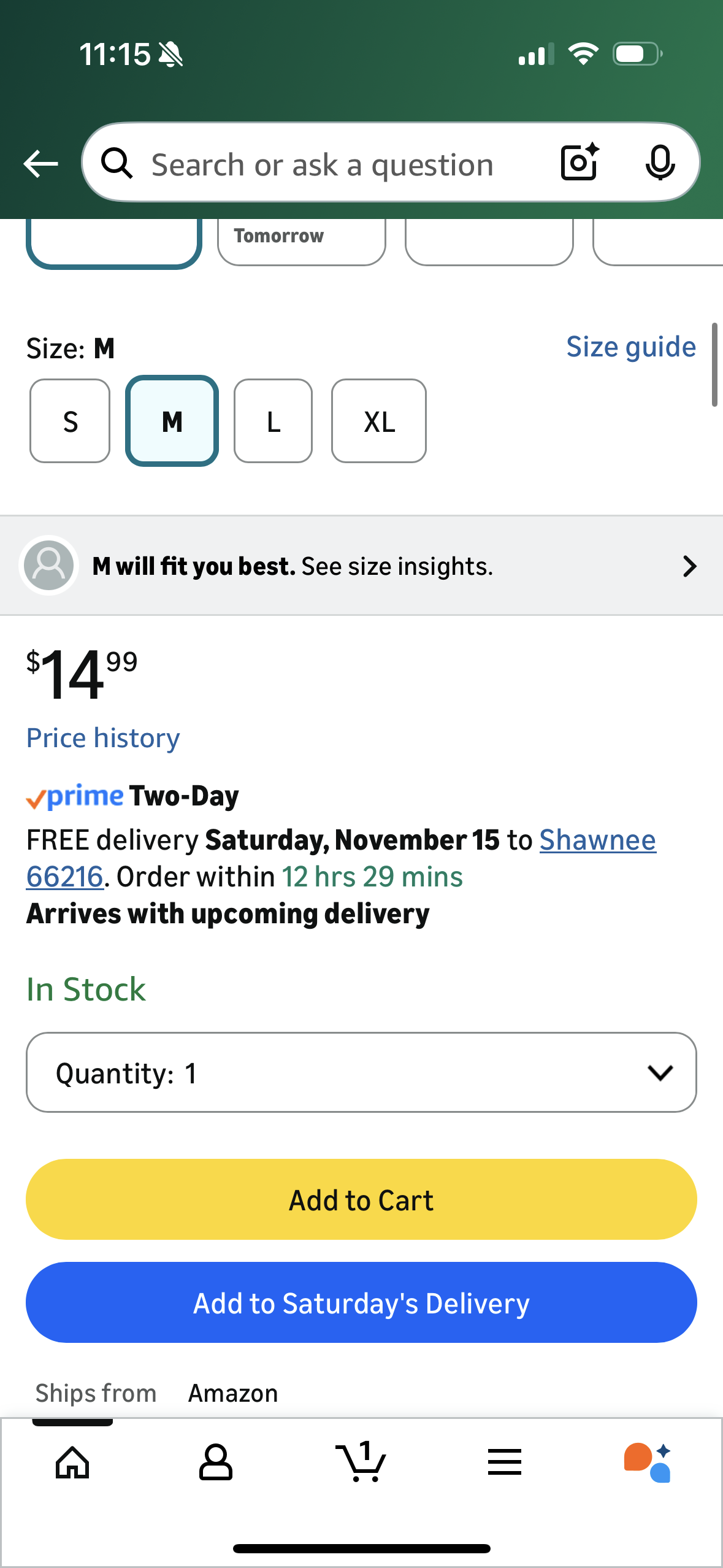Tap the search input field
The height and width of the screenshot is (1568, 723).
pos(323,164)
